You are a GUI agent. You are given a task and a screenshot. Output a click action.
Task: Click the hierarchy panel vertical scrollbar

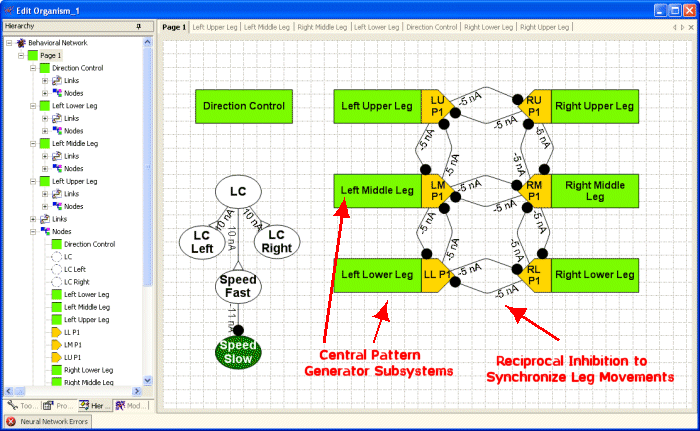coord(149,200)
